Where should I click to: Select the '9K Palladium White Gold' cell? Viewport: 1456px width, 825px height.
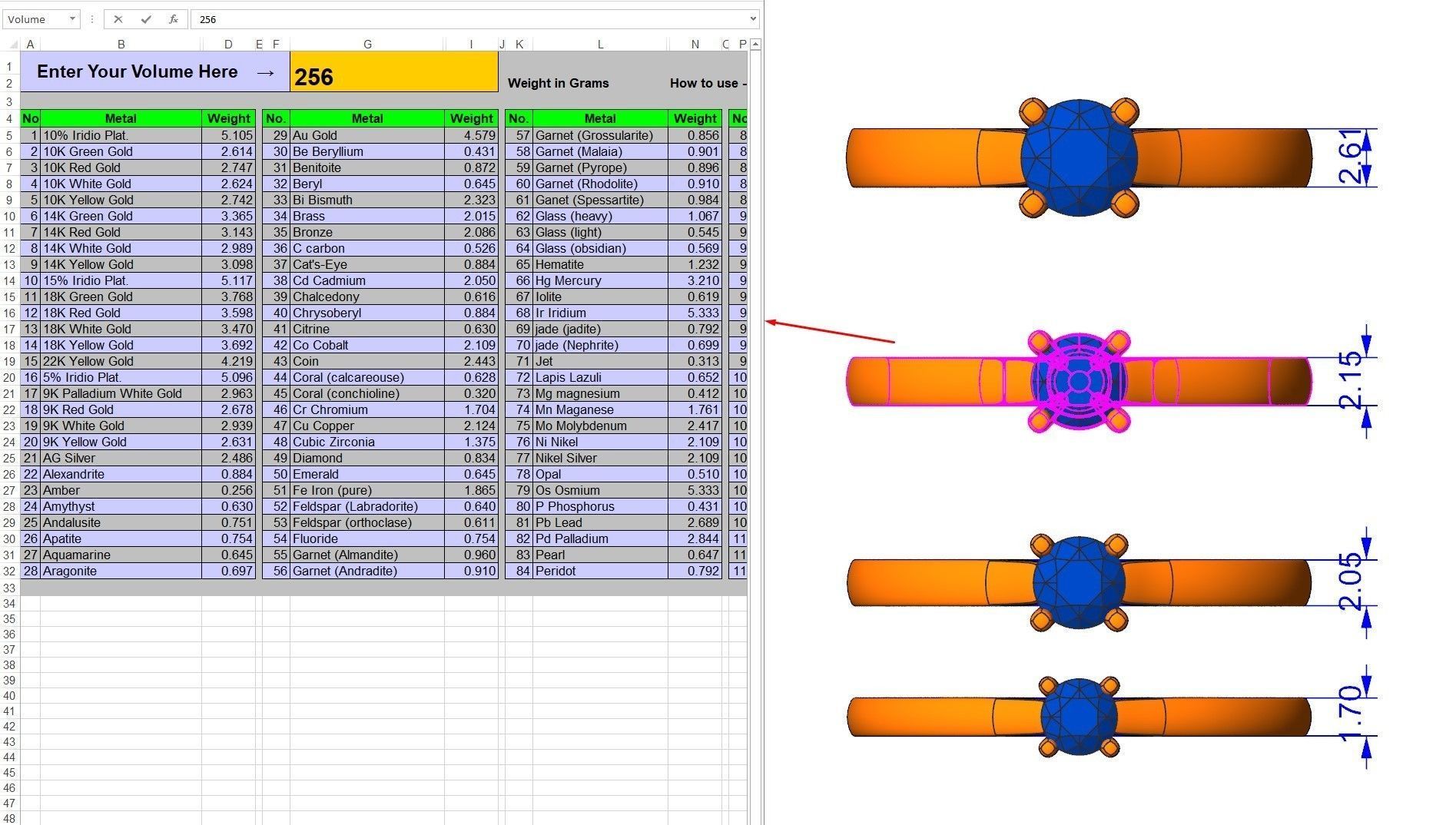[x=121, y=393]
